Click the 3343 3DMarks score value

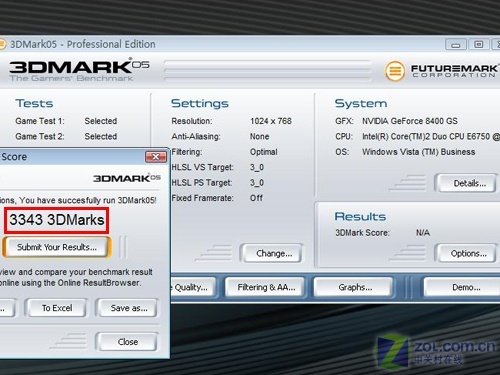pos(57,220)
